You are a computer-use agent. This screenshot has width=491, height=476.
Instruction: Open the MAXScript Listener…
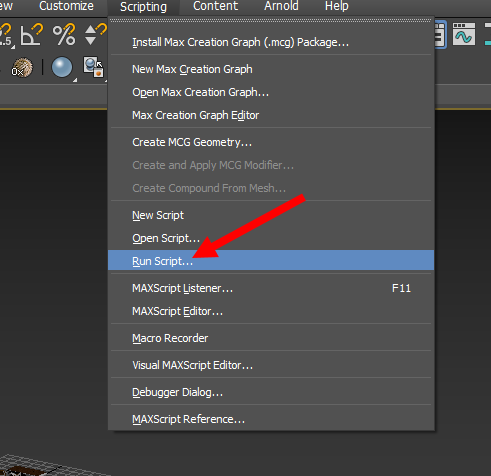(271, 288)
